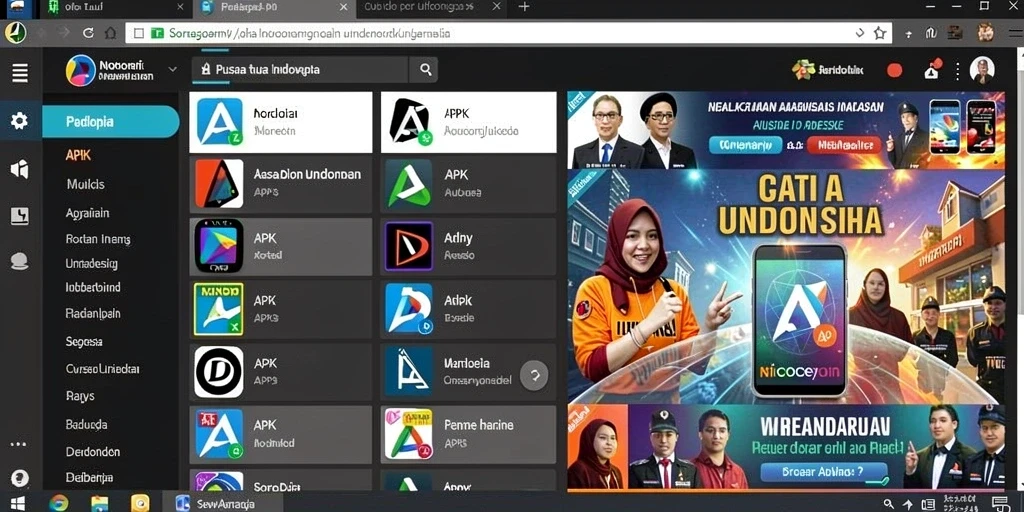The height and width of the screenshot is (512, 1024).
Task: Open the Aeridotuix link in header
Action: click(828, 70)
